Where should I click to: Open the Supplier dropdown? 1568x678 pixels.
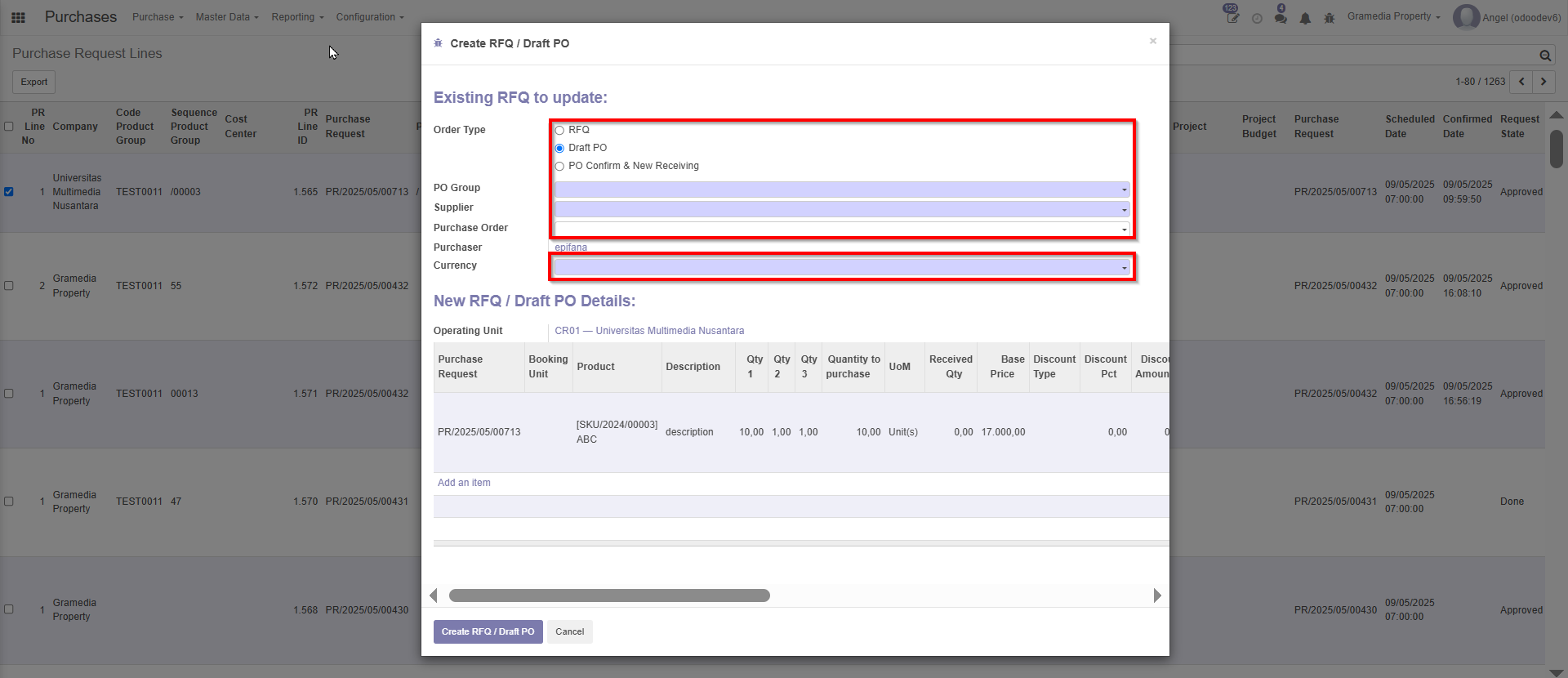[x=842, y=209]
